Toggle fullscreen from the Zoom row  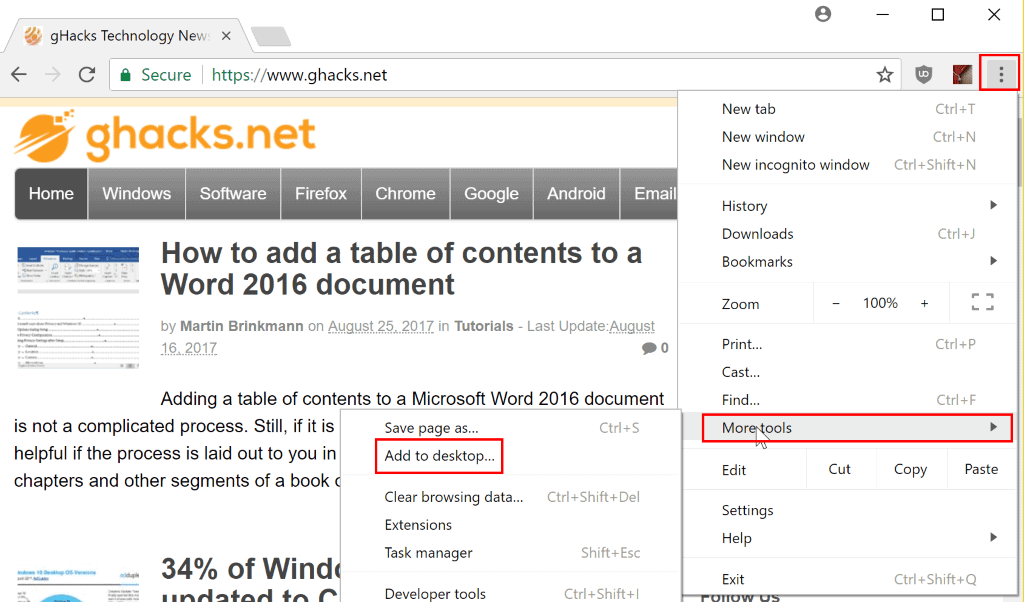982,302
